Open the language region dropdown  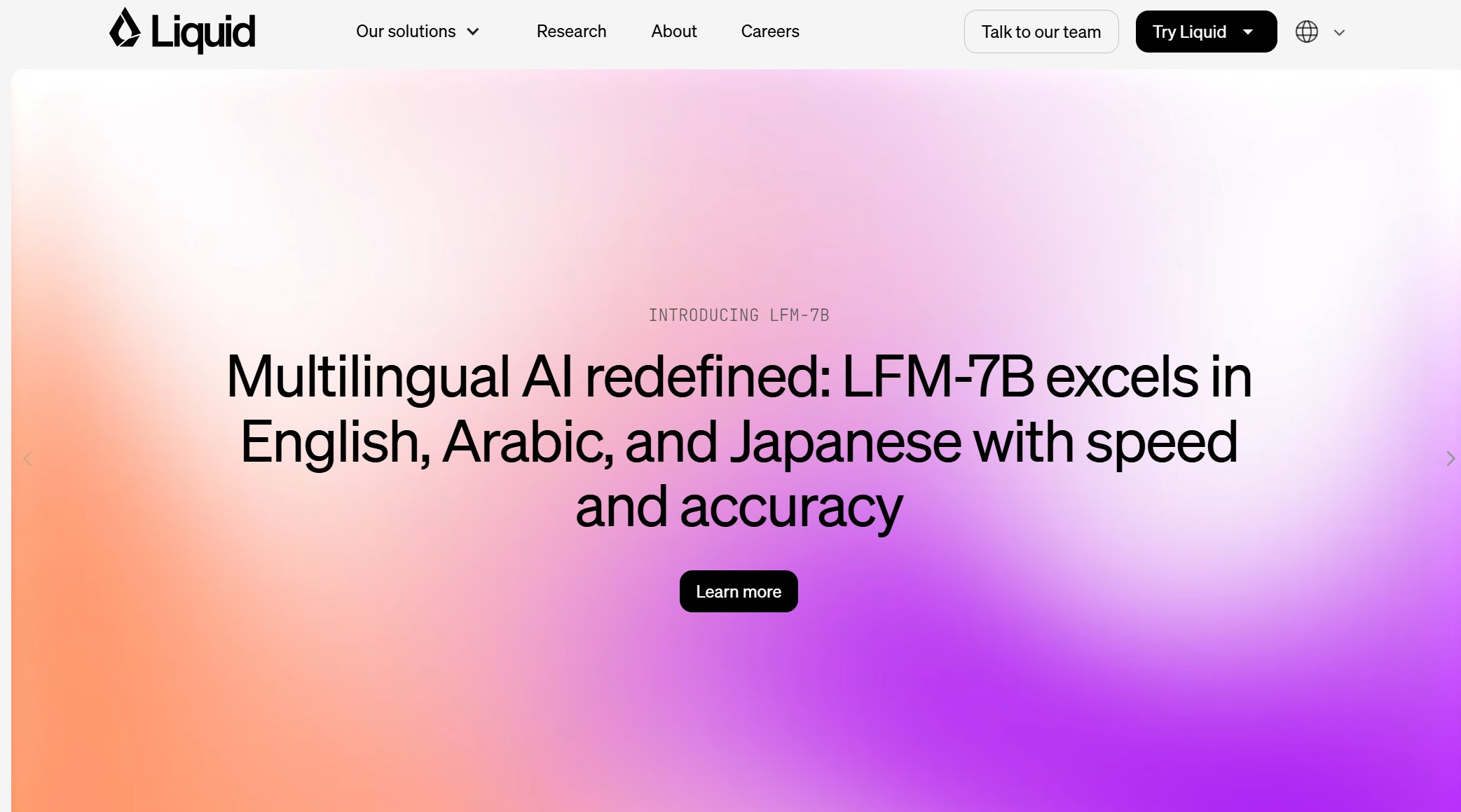pyautogui.click(x=1320, y=31)
